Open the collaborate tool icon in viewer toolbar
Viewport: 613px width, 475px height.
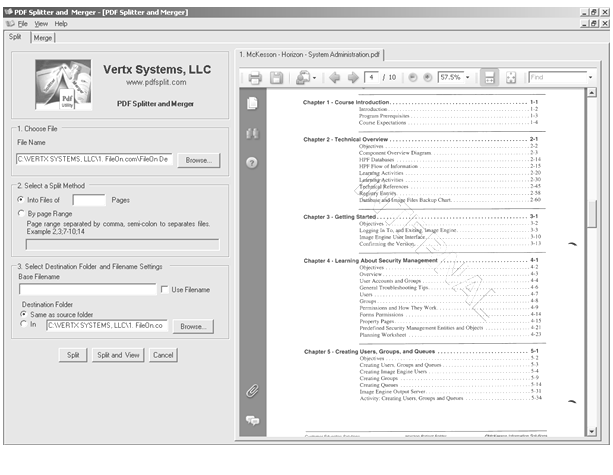pos(303,78)
